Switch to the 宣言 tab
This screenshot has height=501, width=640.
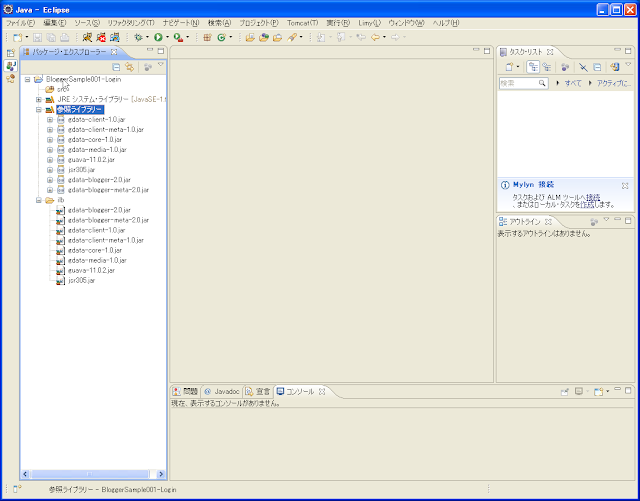[258, 392]
